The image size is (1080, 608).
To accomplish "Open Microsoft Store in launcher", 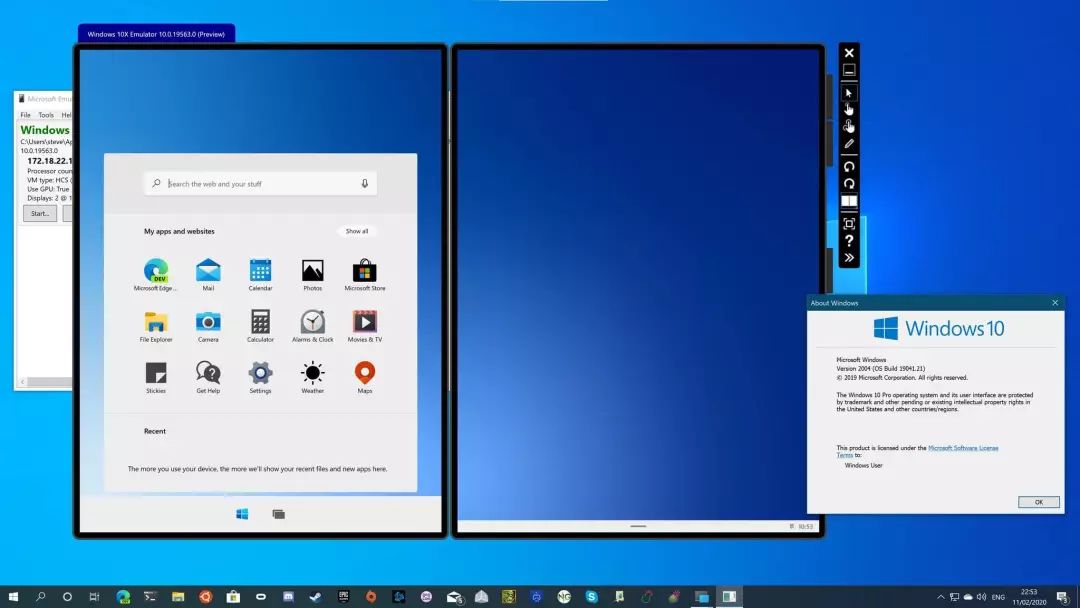I will tap(364, 275).
